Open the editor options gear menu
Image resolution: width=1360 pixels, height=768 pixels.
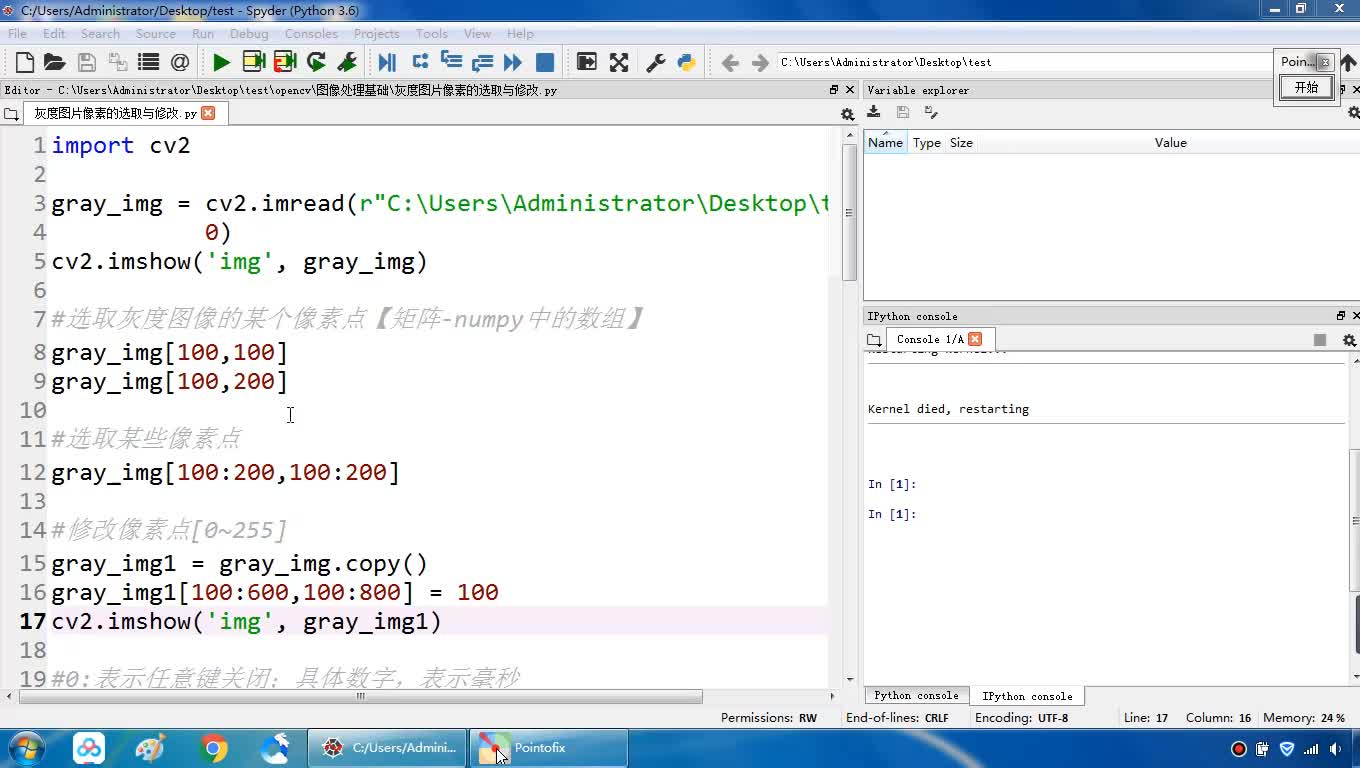(847, 114)
